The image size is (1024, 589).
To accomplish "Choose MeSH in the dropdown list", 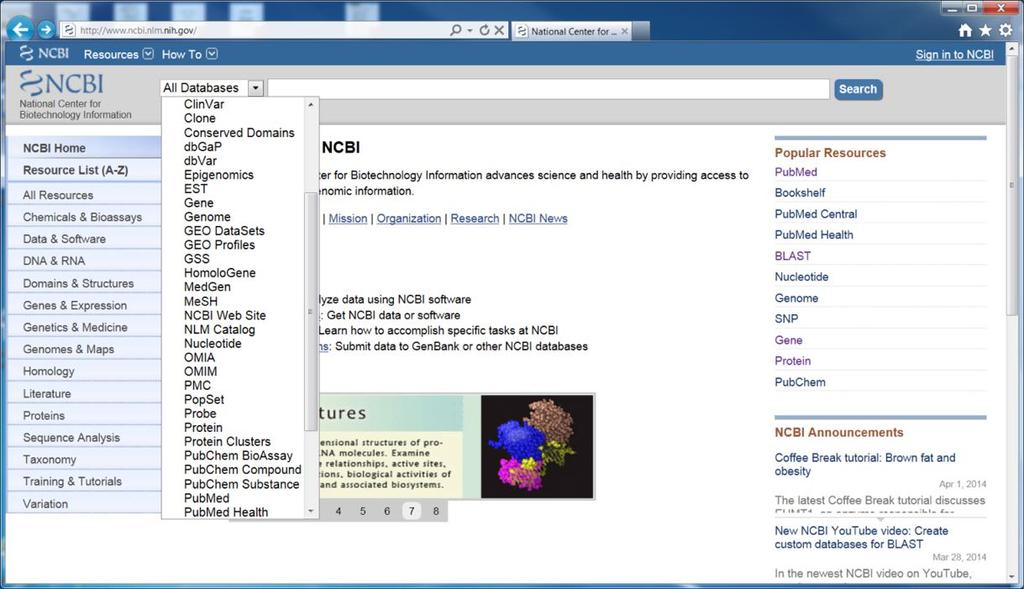I will pos(200,301).
